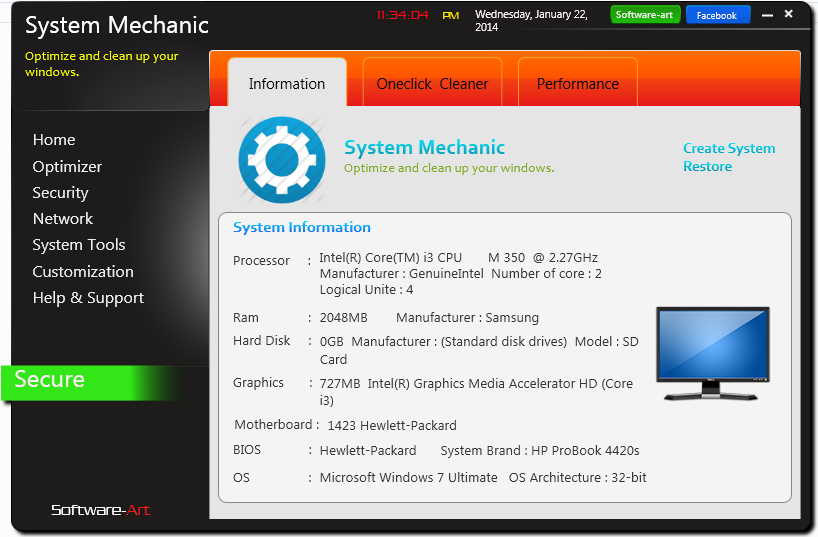
Task: Click the 1423 Hewlett-Packard motherboard value
Action: [392, 425]
